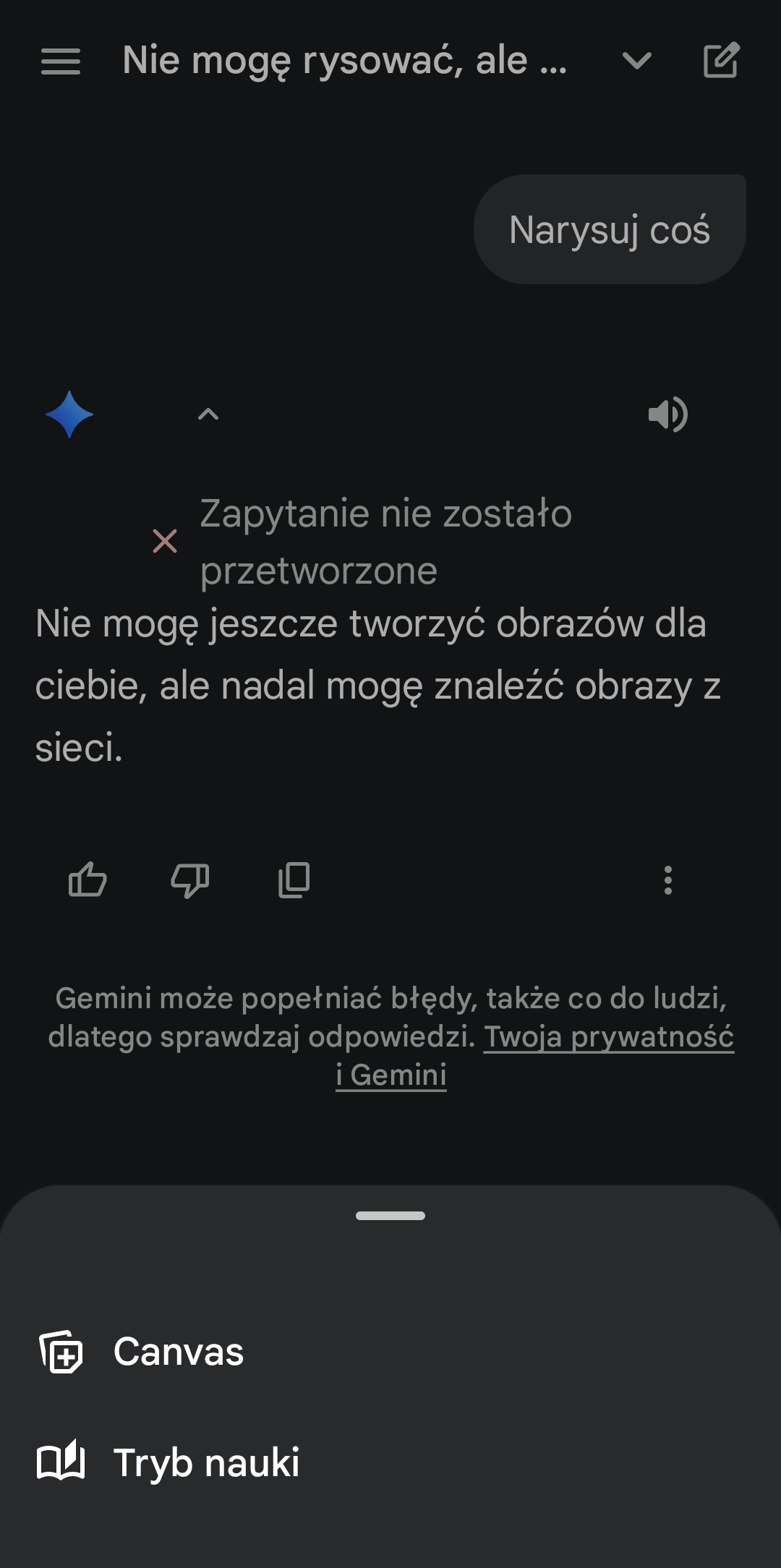The width and height of the screenshot is (781, 1568).
Task: Collapse the query status details chevron
Action: click(208, 414)
